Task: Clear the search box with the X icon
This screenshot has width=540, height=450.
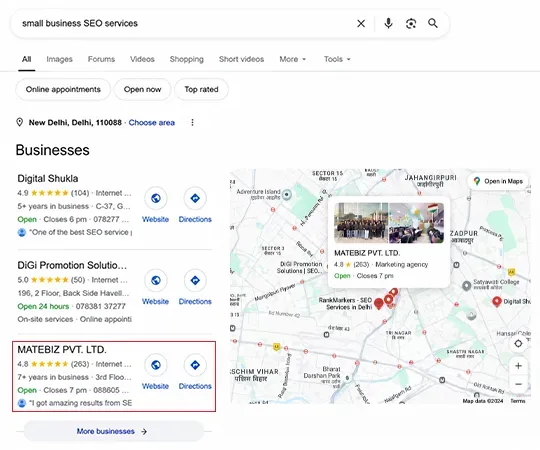Action: (361, 23)
